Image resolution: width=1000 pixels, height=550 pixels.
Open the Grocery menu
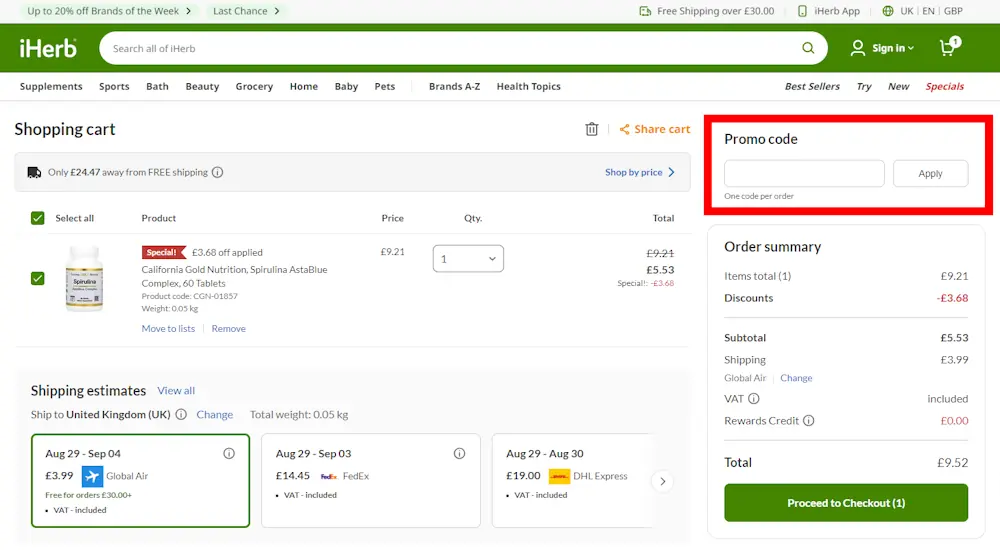[x=254, y=86]
